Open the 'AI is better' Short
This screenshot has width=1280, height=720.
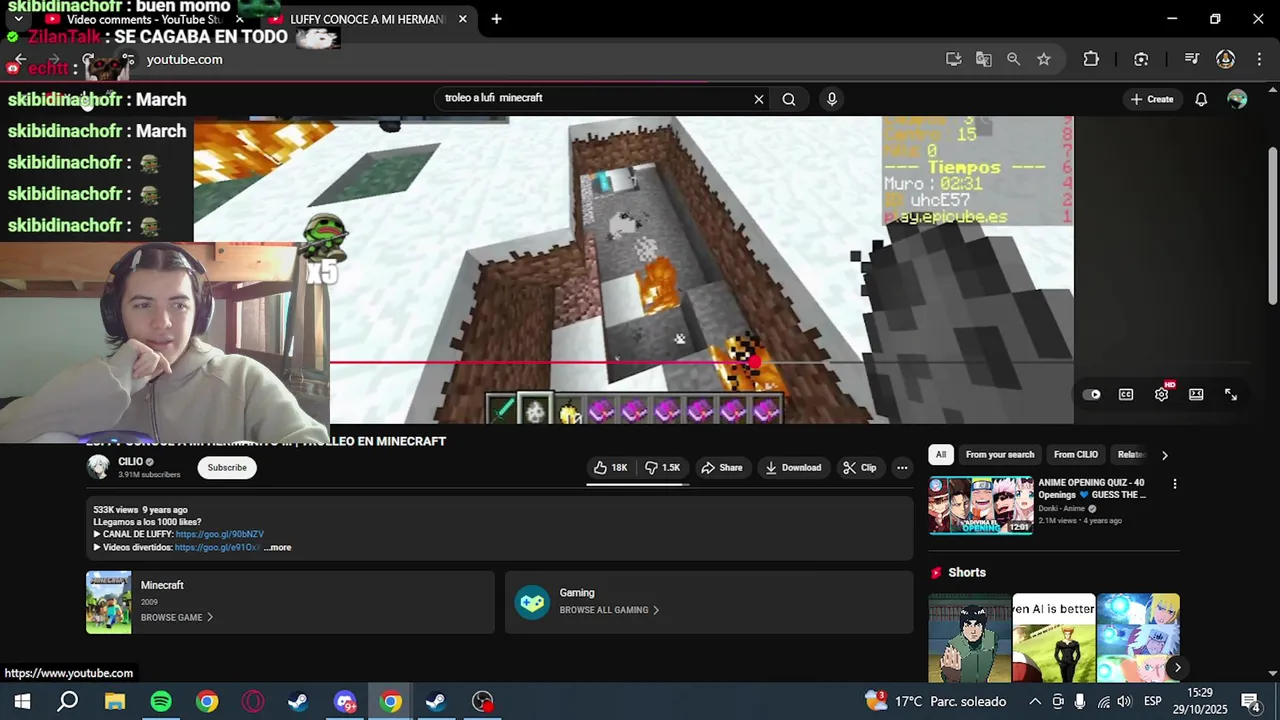point(1054,638)
